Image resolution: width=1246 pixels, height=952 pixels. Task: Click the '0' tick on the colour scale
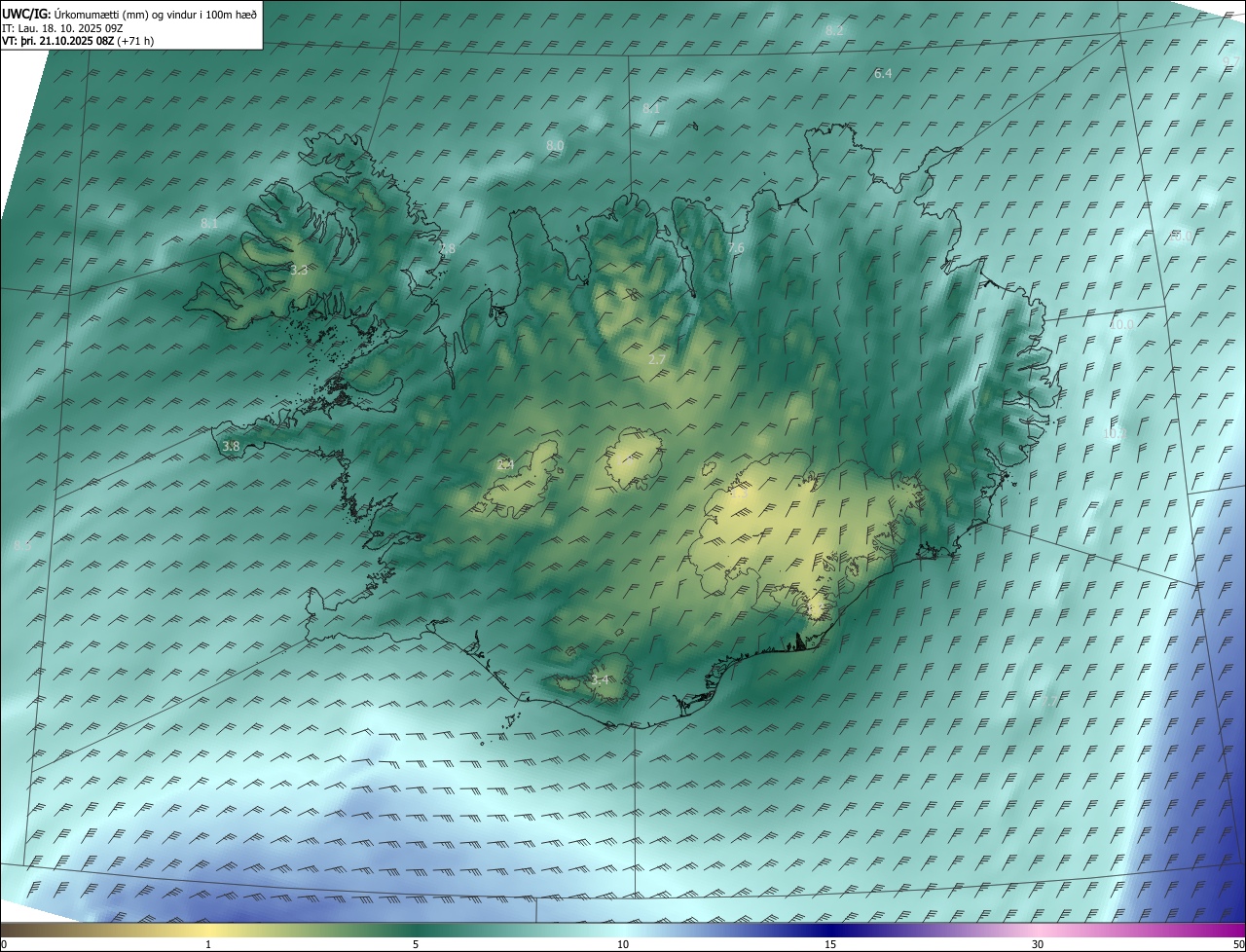point(4,944)
